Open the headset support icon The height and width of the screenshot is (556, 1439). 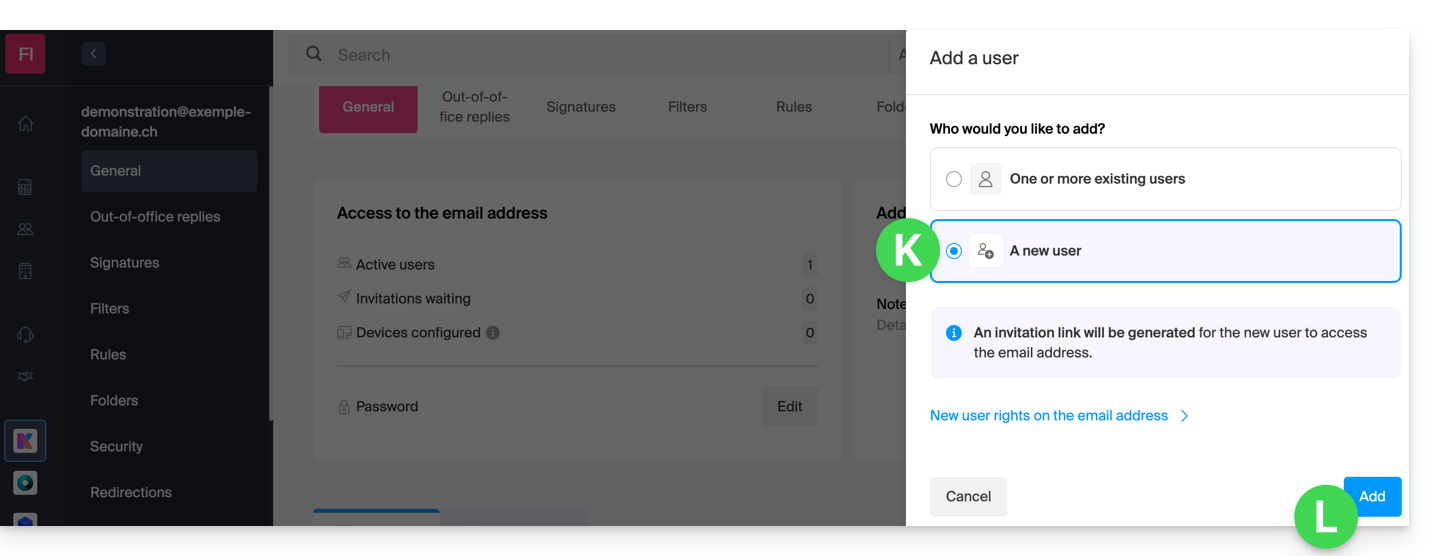pyautogui.click(x=25, y=335)
